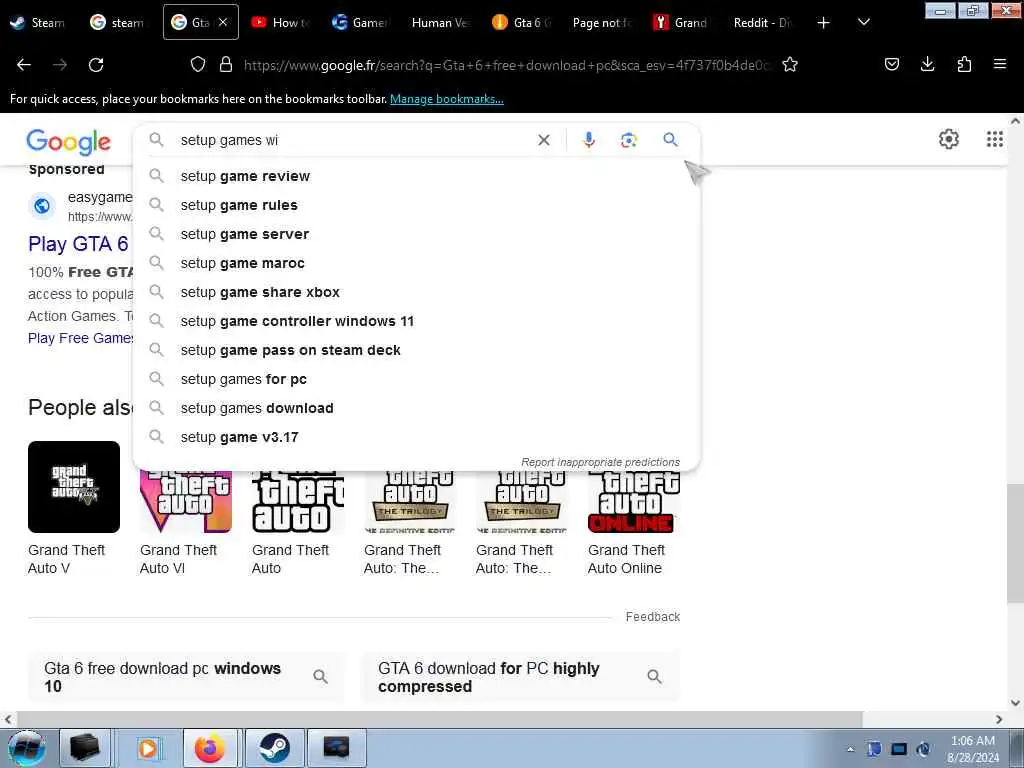Select suggestion setup game review
Viewport: 1024px width, 768px height.
pyautogui.click(x=417, y=176)
